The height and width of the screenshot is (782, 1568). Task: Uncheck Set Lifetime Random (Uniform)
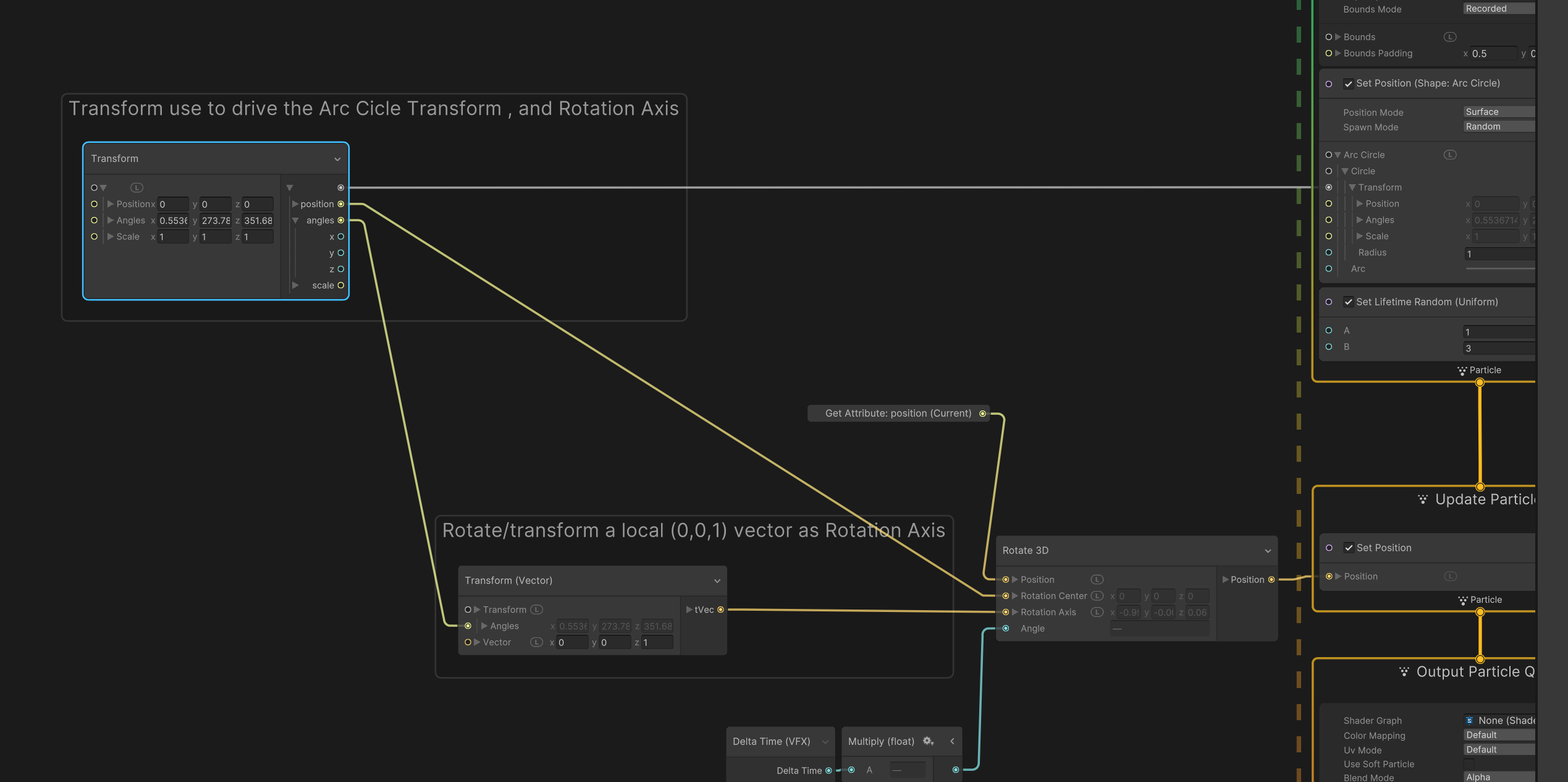tap(1349, 302)
